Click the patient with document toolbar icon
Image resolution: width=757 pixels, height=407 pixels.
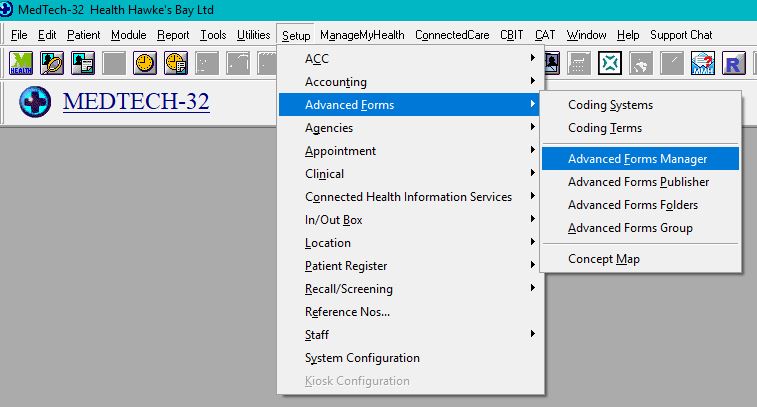click(x=83, y=63)
